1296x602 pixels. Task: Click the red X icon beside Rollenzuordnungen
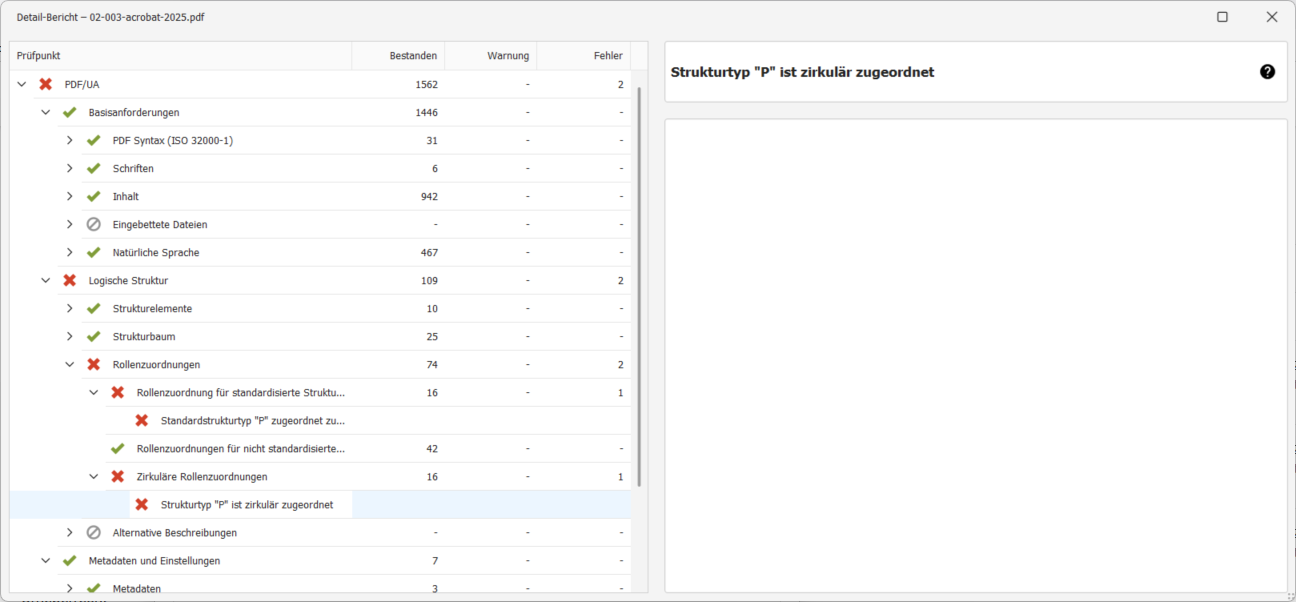pyautogui.click(x=94, y=365)
